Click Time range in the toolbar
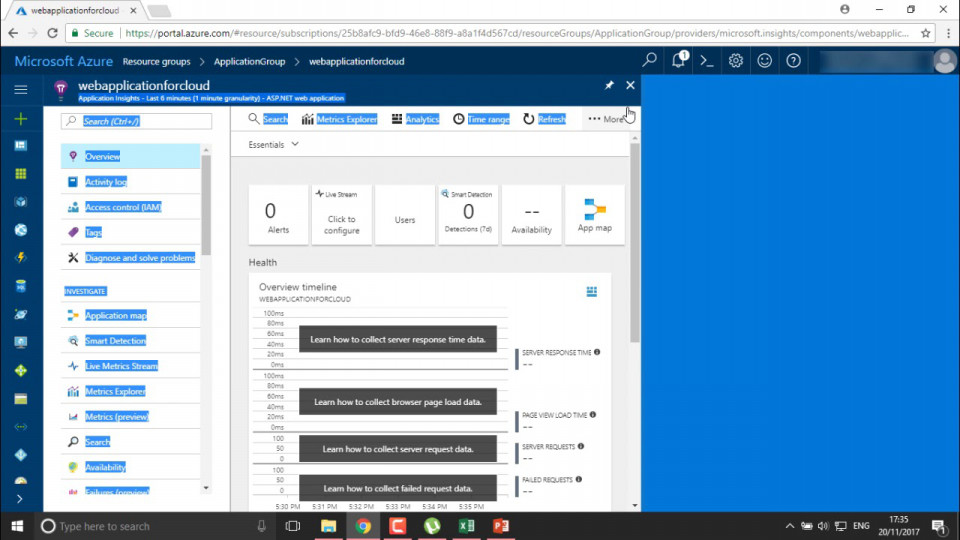The image size is (960, 540). (x=481, y=119)
